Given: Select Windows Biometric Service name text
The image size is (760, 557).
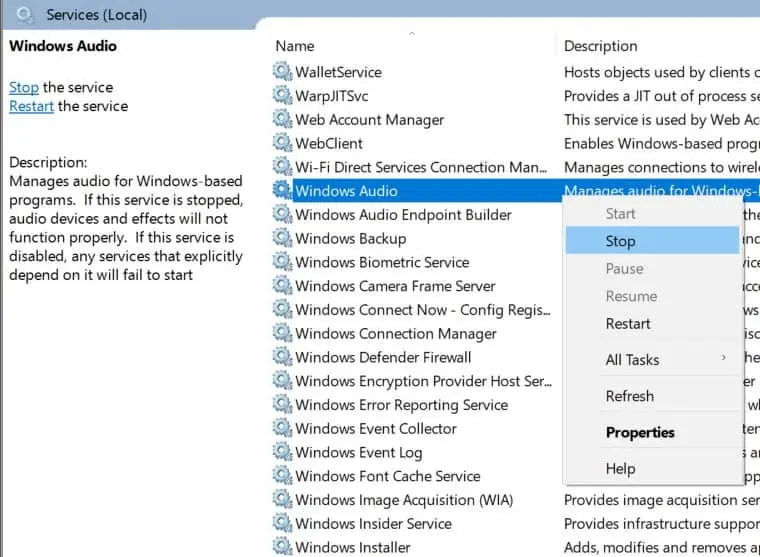Looking at the screenshot, I should pyautogui.click(x=382, y=262).
